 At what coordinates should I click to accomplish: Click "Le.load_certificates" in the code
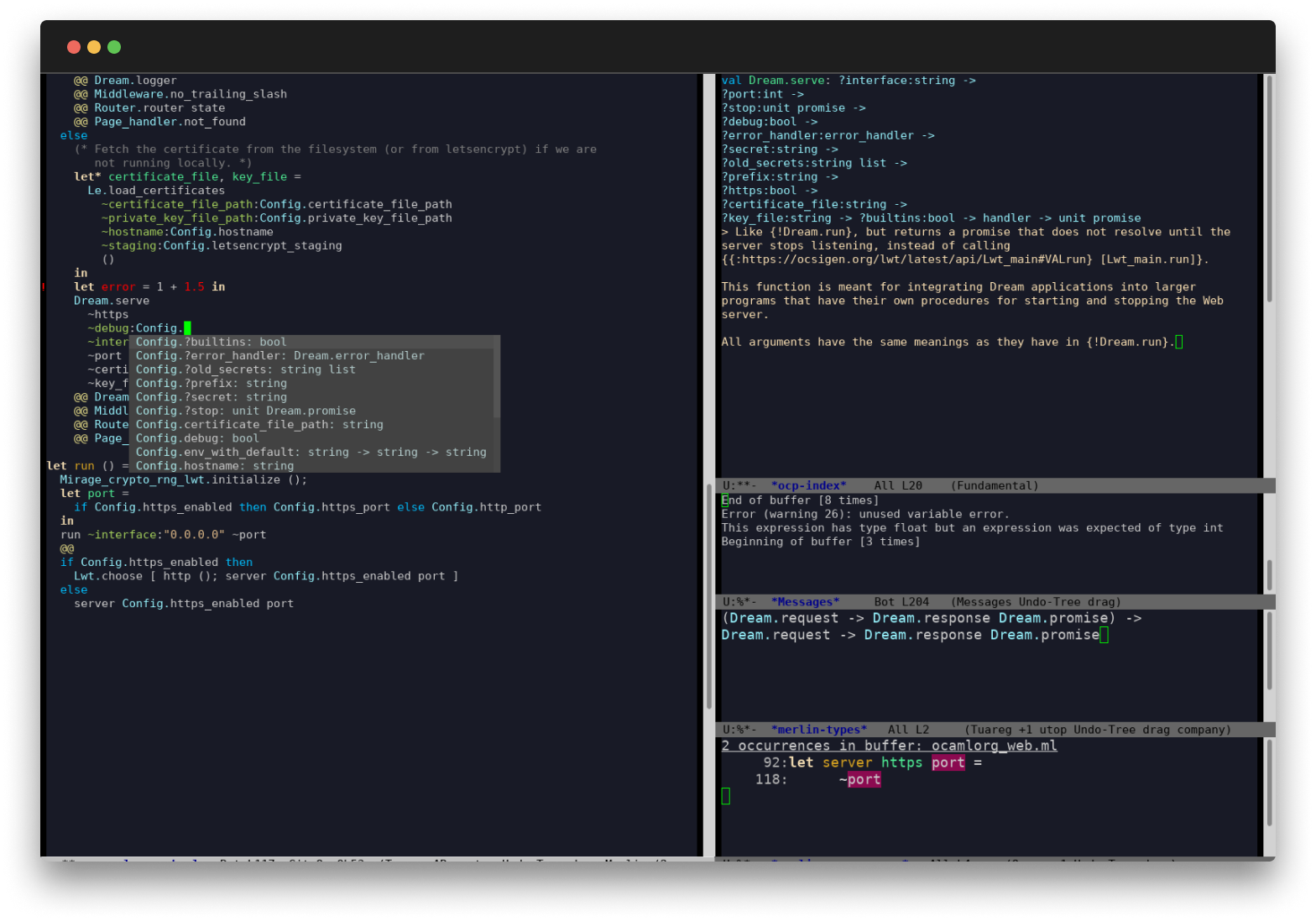[156, 191]
